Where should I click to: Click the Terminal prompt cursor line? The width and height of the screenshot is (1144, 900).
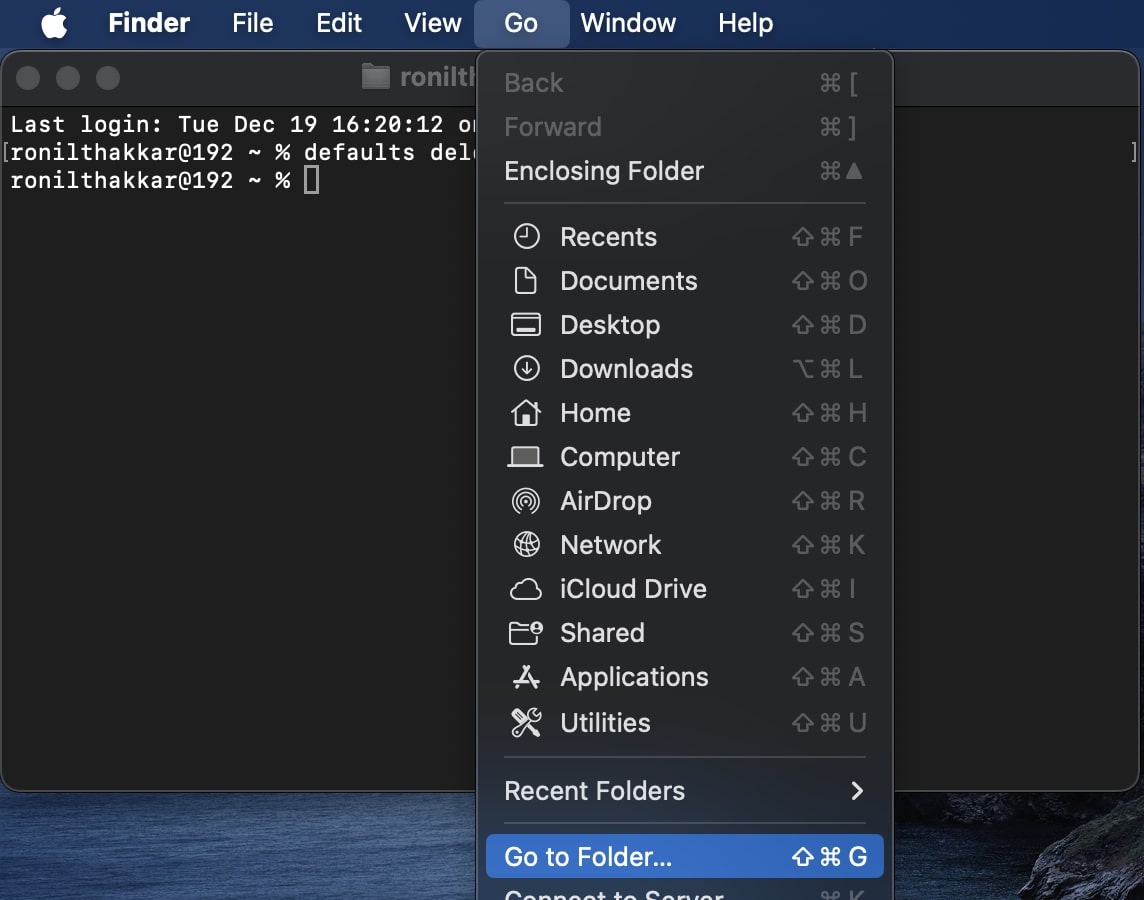(x=164, y=180)
